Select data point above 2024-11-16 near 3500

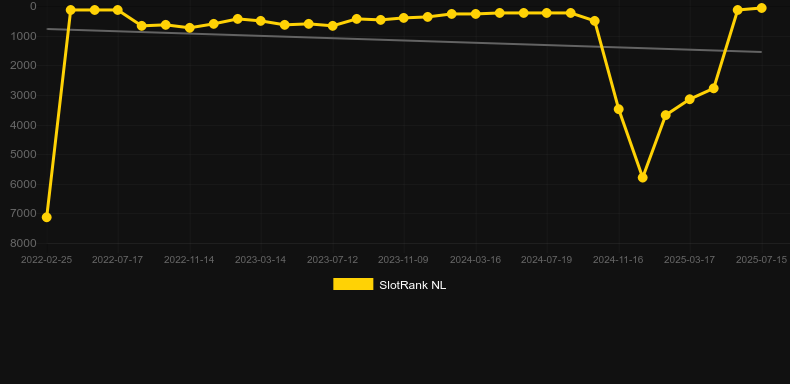pos(619,109)
